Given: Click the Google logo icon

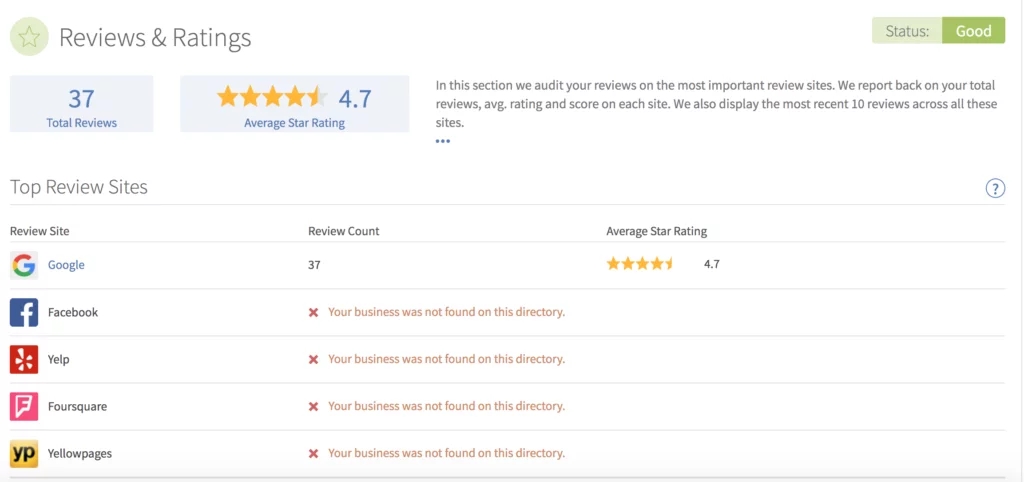Looking at the screenshot, I should (24, 265).
